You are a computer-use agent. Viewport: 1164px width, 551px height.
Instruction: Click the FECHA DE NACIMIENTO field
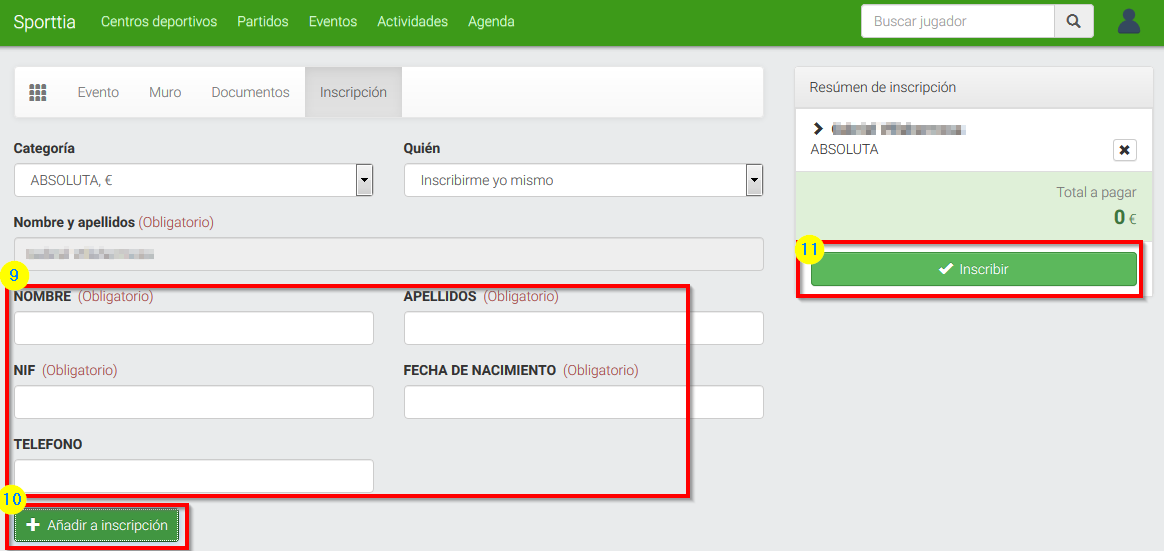[x=583, y=402]
